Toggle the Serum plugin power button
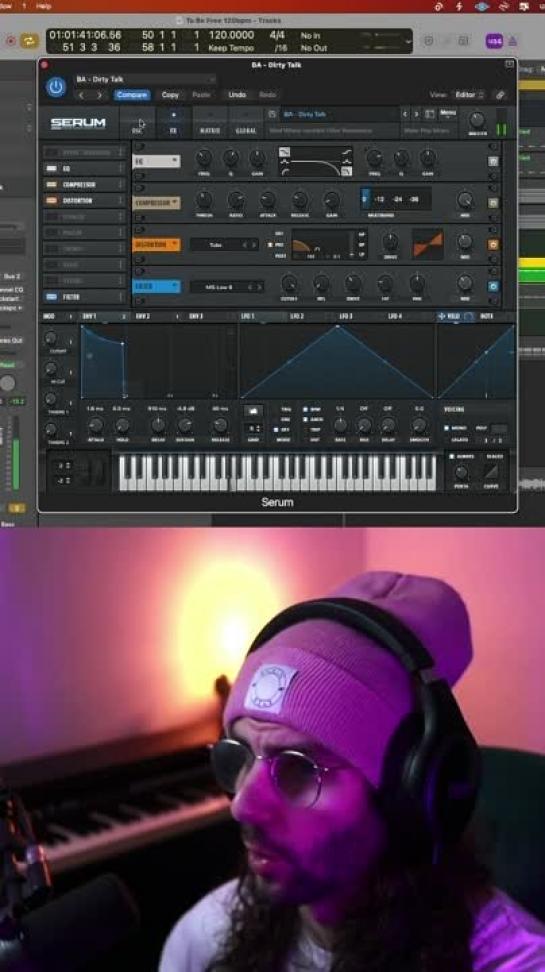This screenshot has height=972, width=545. 56,87
